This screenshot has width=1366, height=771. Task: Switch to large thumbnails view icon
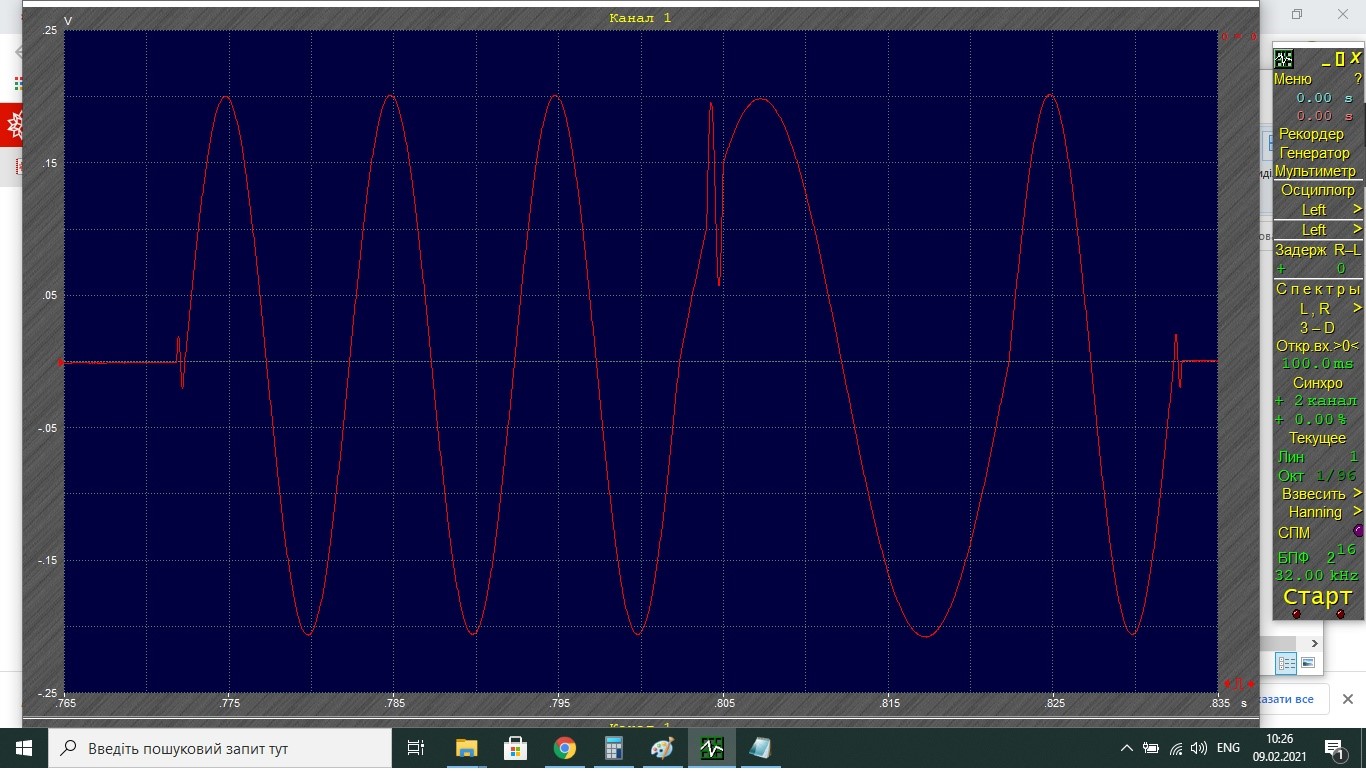tap(1308, 663)
